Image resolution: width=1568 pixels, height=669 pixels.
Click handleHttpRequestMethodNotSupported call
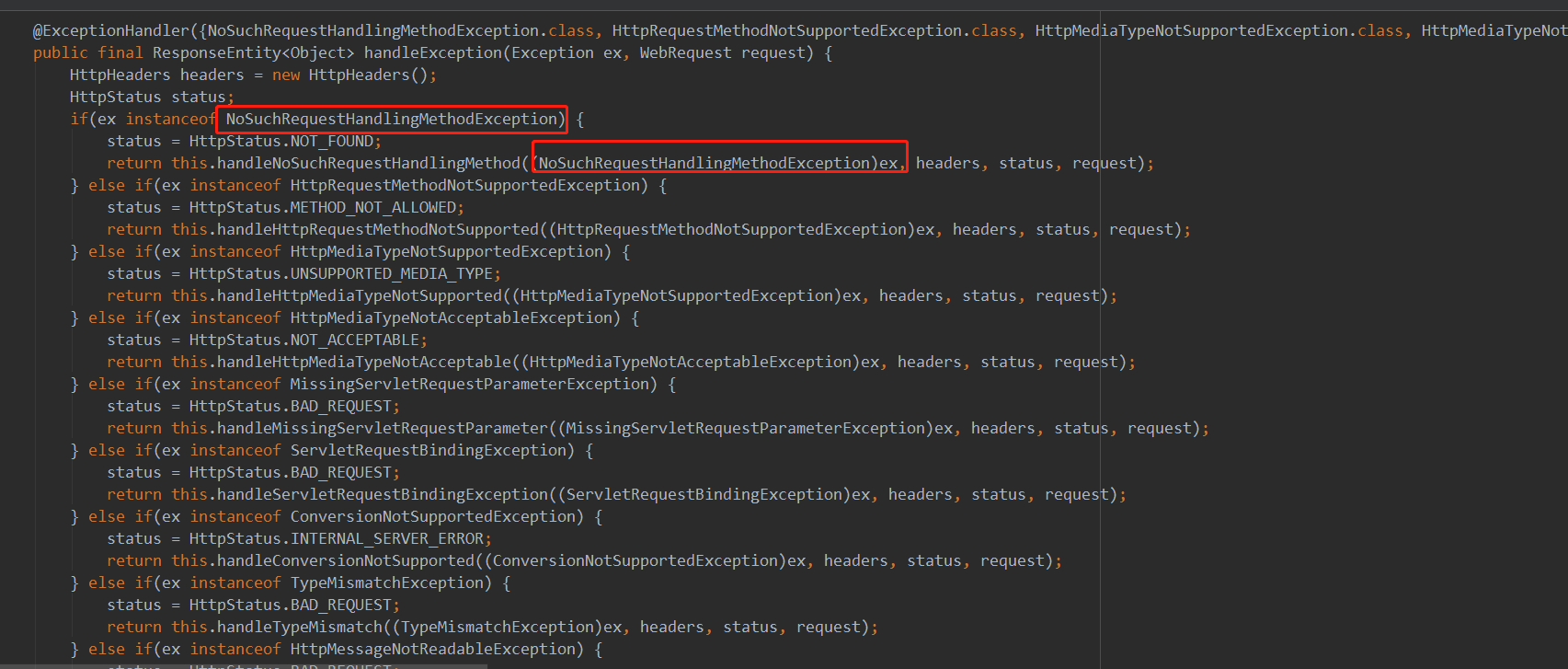377,229
